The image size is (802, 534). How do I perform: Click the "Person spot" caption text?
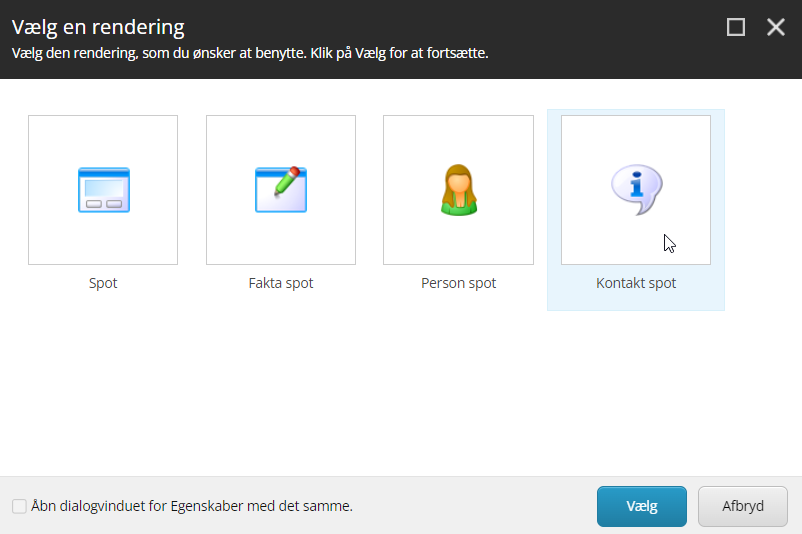click(458, 283)
